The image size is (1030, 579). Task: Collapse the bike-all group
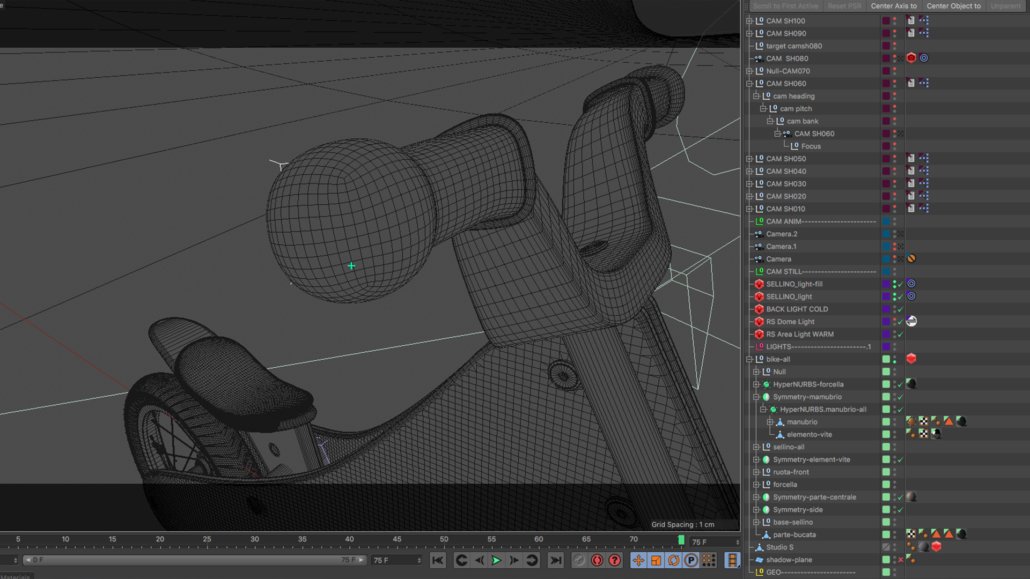749,359
